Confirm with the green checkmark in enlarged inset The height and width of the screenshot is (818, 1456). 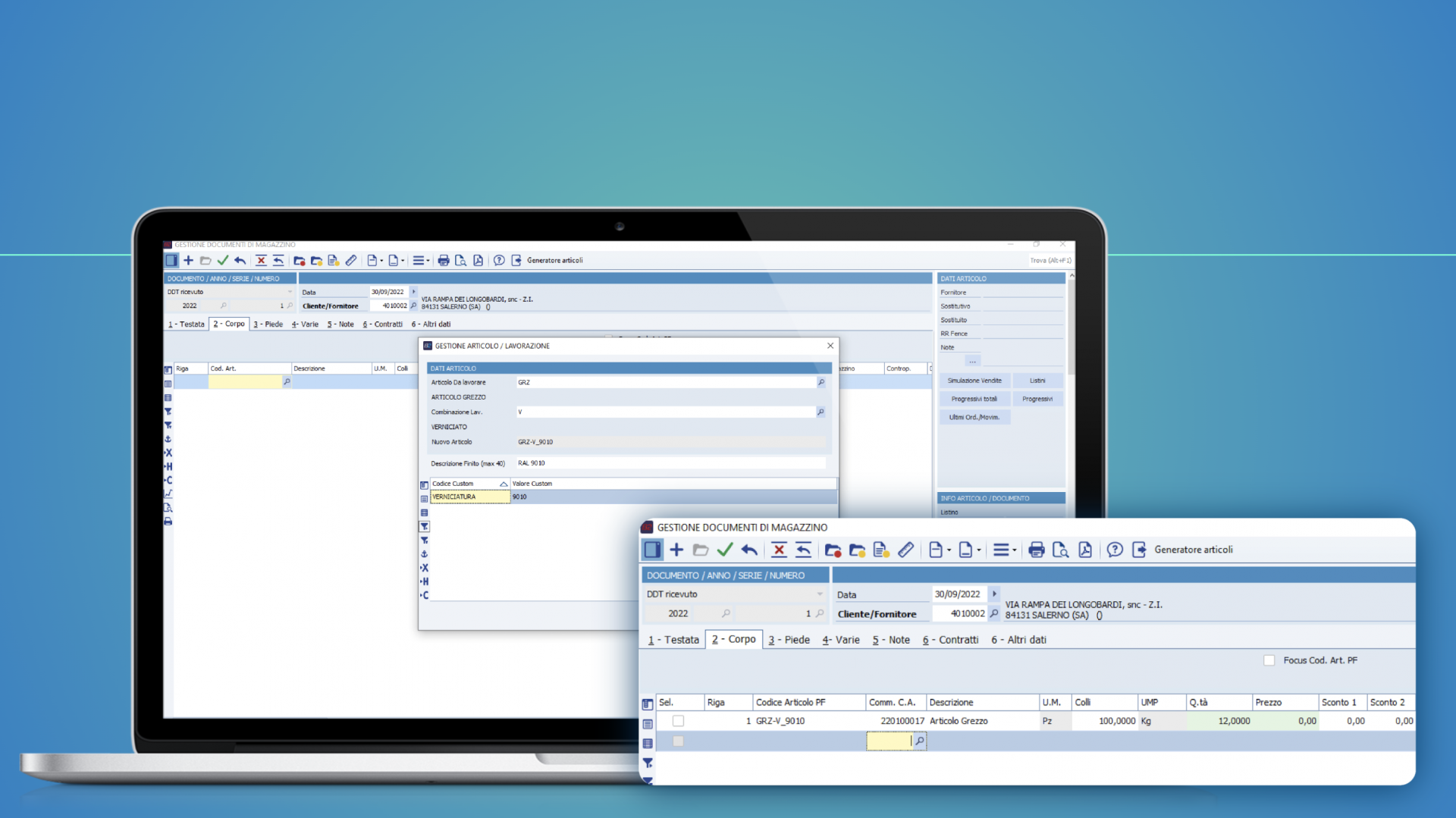tap(725, 550)
